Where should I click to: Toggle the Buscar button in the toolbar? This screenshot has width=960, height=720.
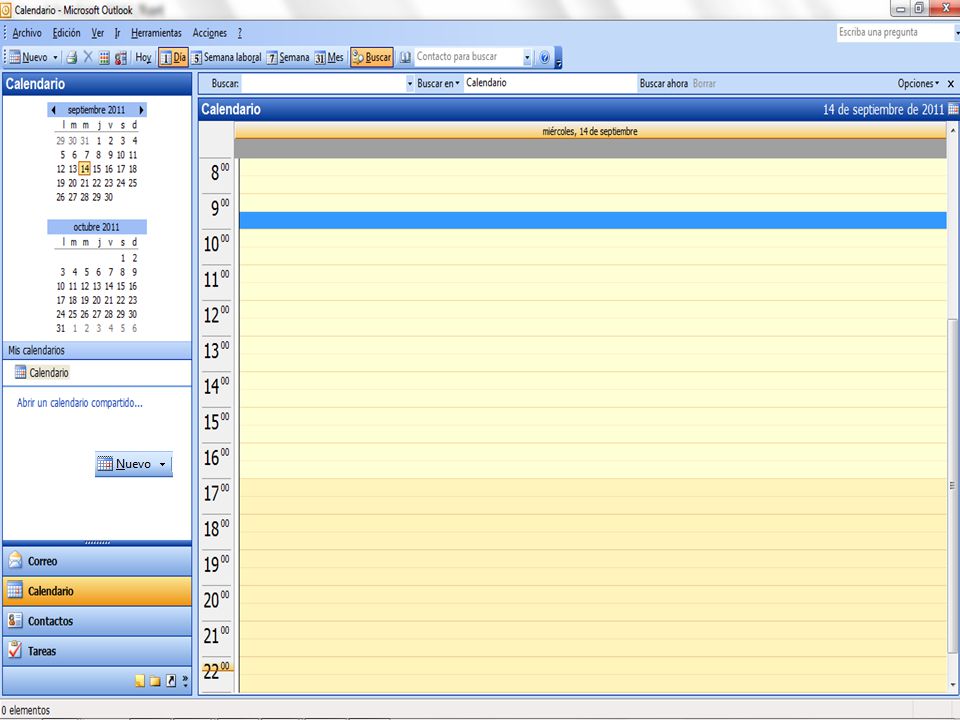point(372,57)
